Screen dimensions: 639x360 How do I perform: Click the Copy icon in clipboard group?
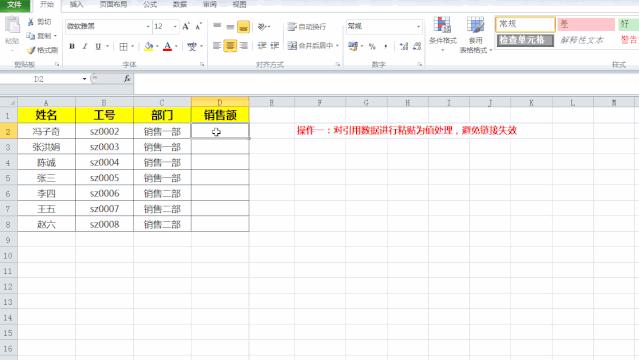(31, 36)
